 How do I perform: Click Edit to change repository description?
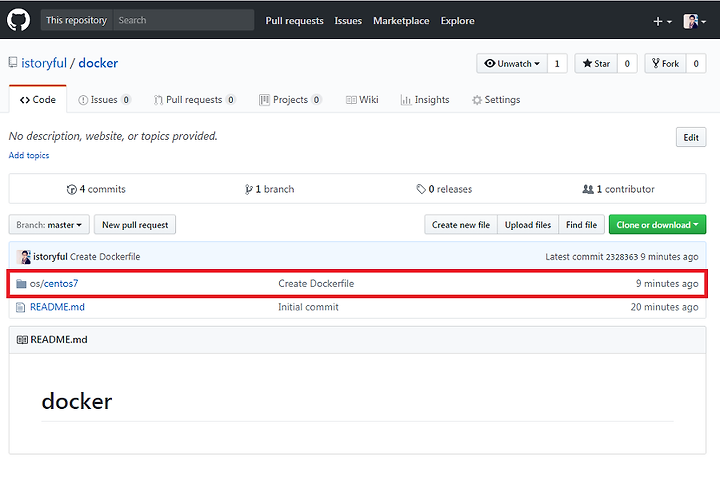pos(691,137)
